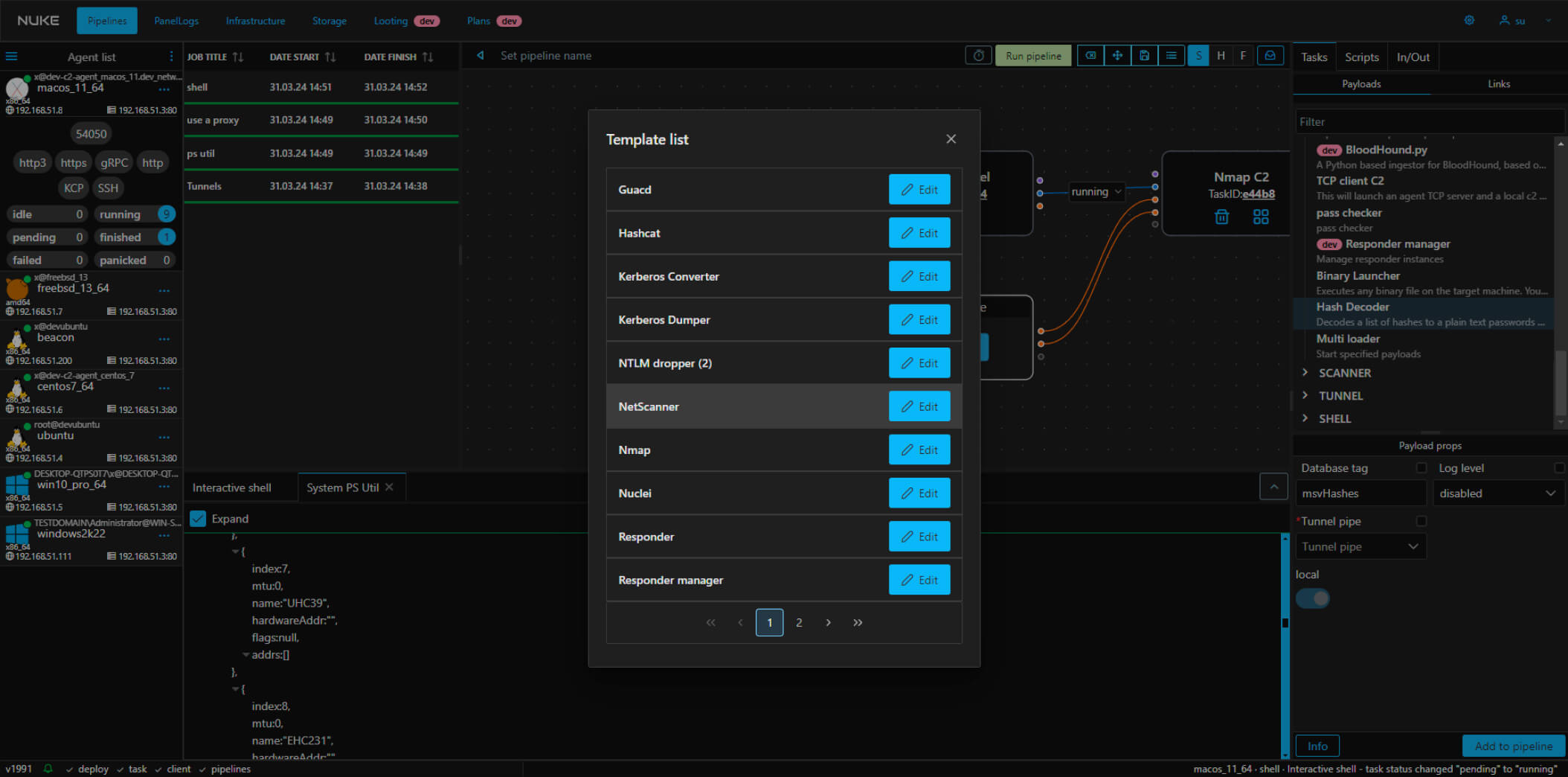Click the clear/backspace icon in pipeline toolbar
This screenshot has width=1568, height=777.
point(1090,56)
